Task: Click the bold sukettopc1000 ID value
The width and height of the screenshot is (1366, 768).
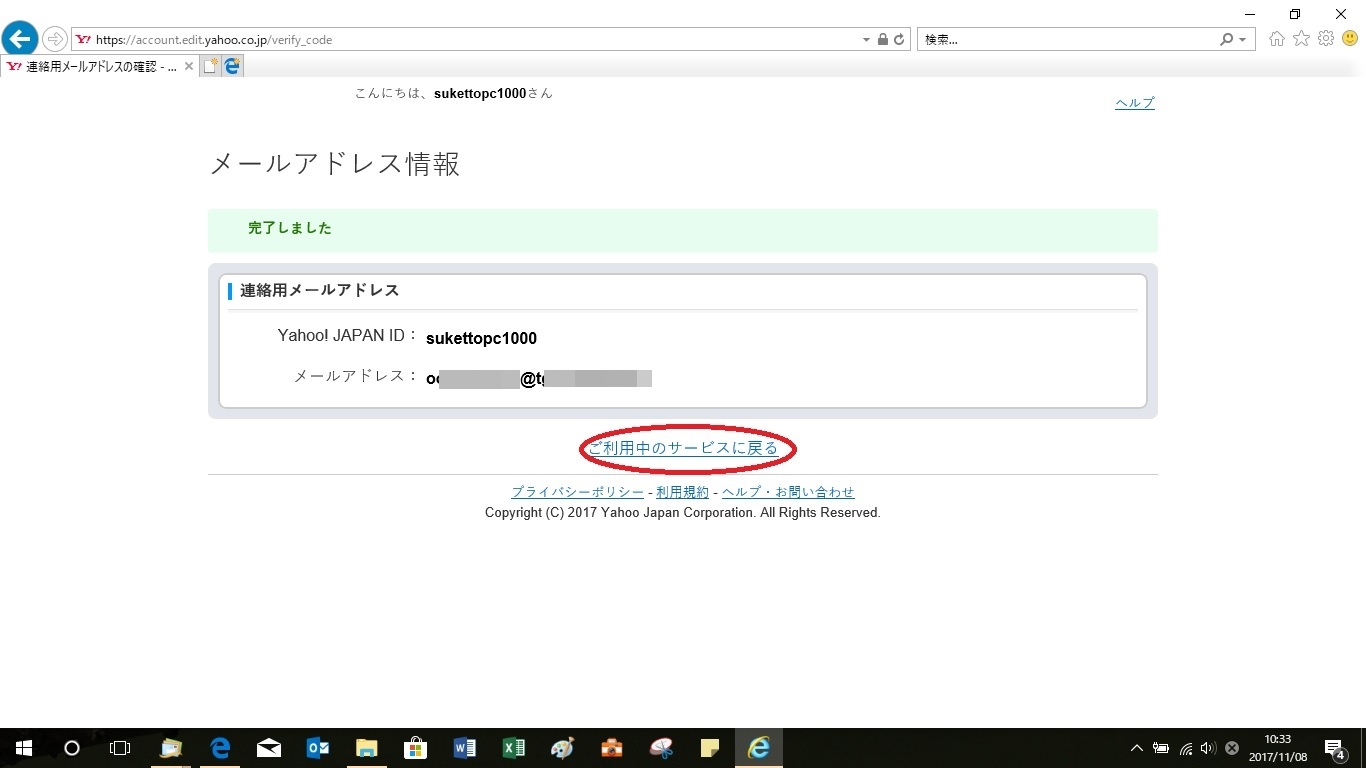Action: point(481,338)
